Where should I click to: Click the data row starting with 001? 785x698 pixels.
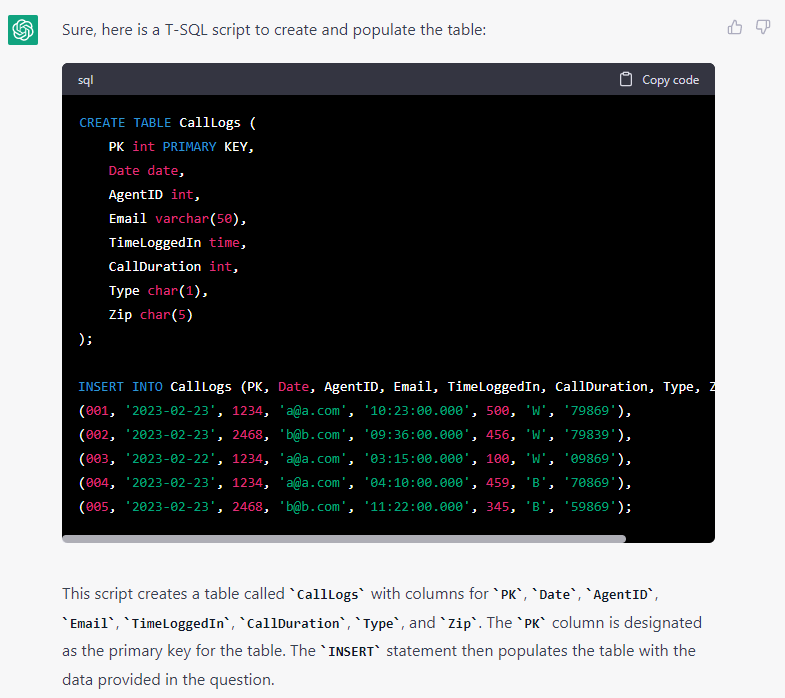[x=355, y=411]
